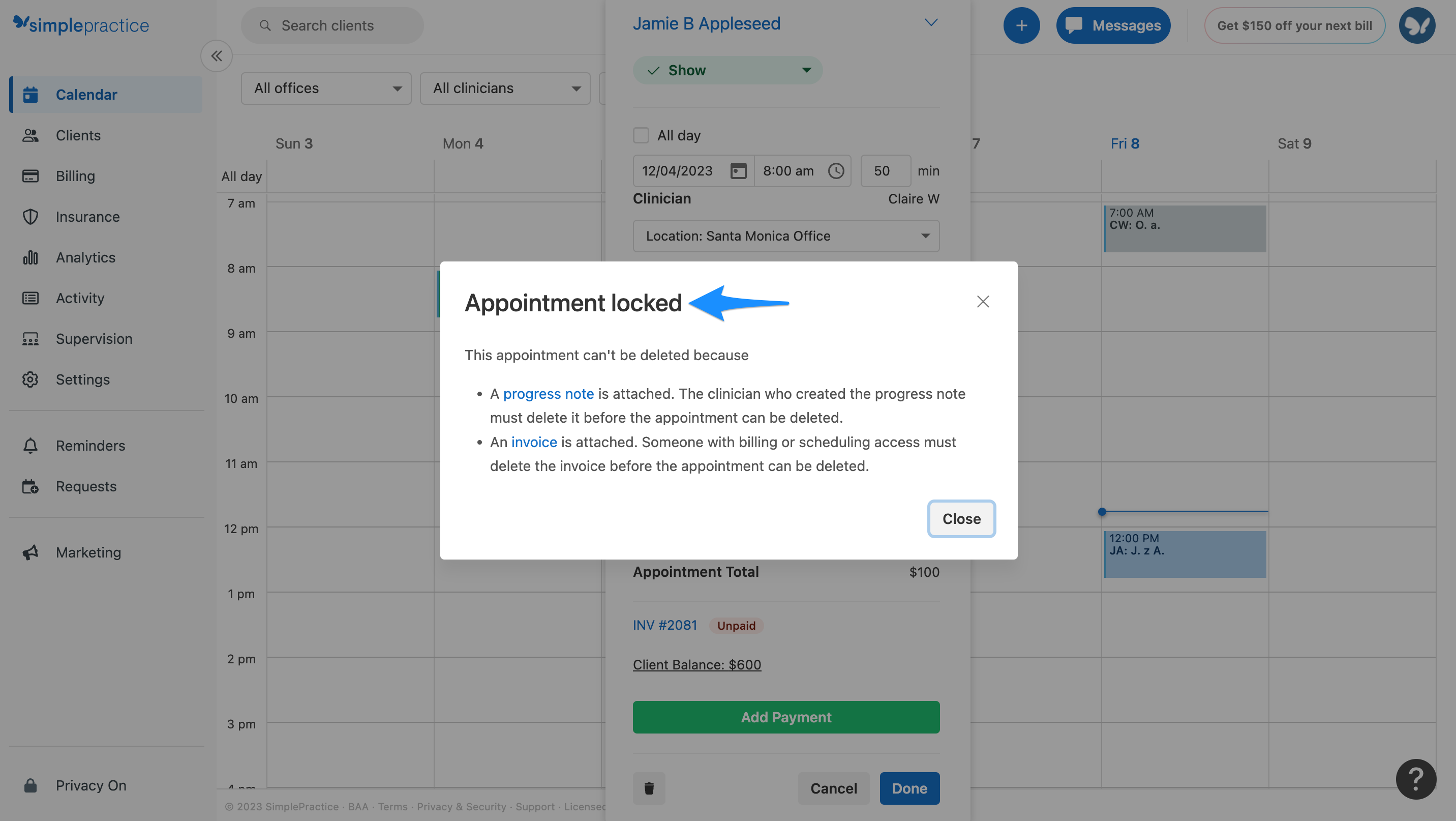The width and height of the screenshot is (1456, 821).
Task: Toggle the All day checkbox
Action: 641,136
